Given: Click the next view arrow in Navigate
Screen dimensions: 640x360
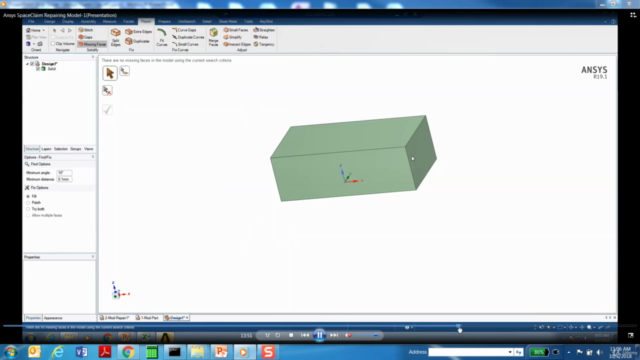Looking at the screenshot, I should (70, 30).
